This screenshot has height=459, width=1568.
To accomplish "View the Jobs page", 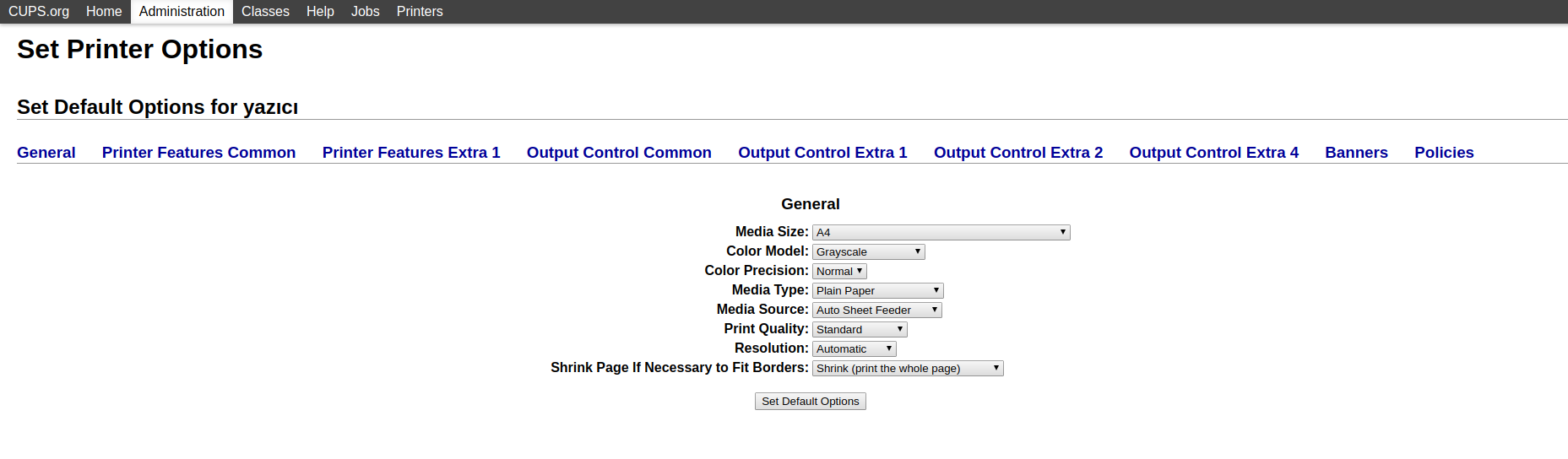I will click(365, 11).
